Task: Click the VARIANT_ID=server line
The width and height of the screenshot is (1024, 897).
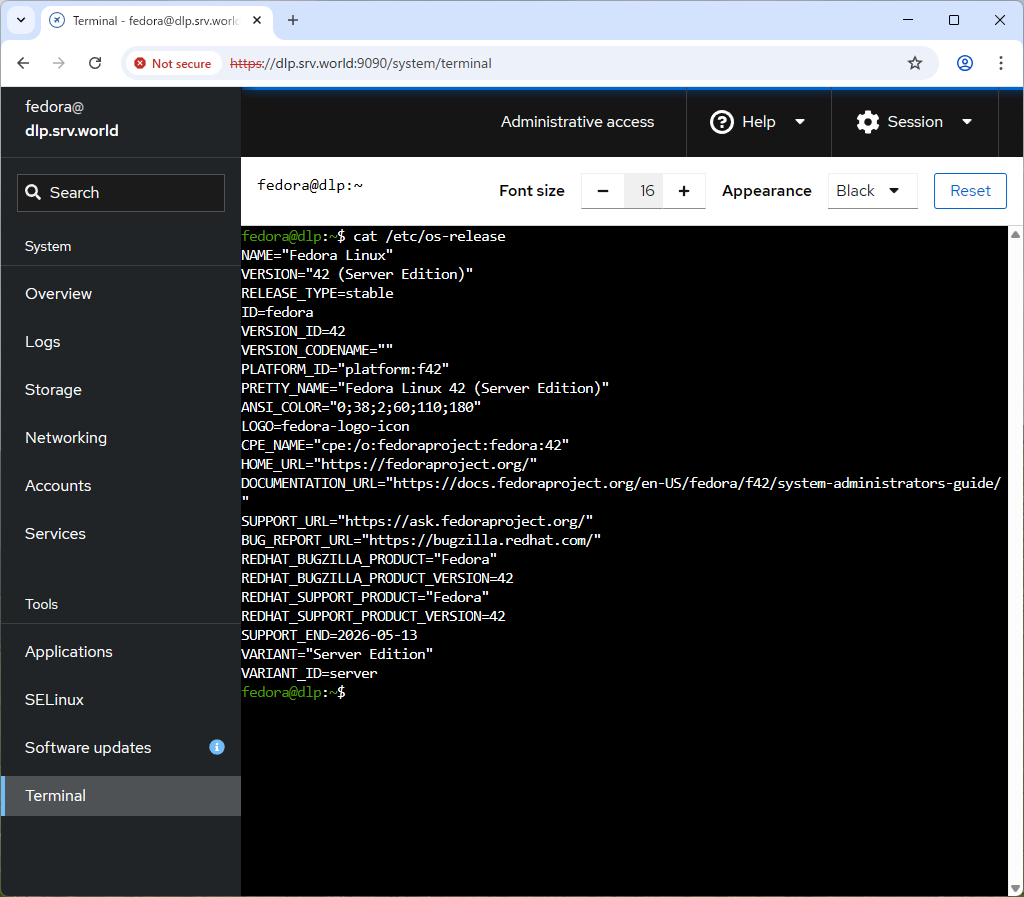Action: 309,673
